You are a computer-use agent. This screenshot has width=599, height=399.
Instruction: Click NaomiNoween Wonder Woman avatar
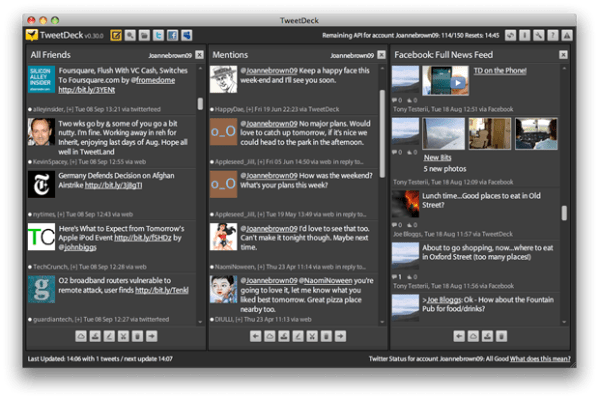[x=223, y=237]
